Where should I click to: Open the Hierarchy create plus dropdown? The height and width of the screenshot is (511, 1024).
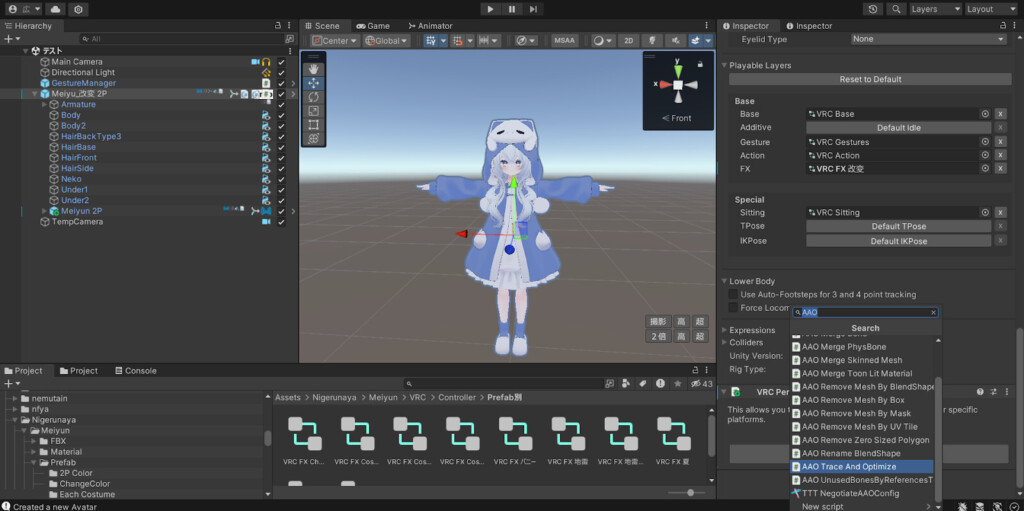12,39
